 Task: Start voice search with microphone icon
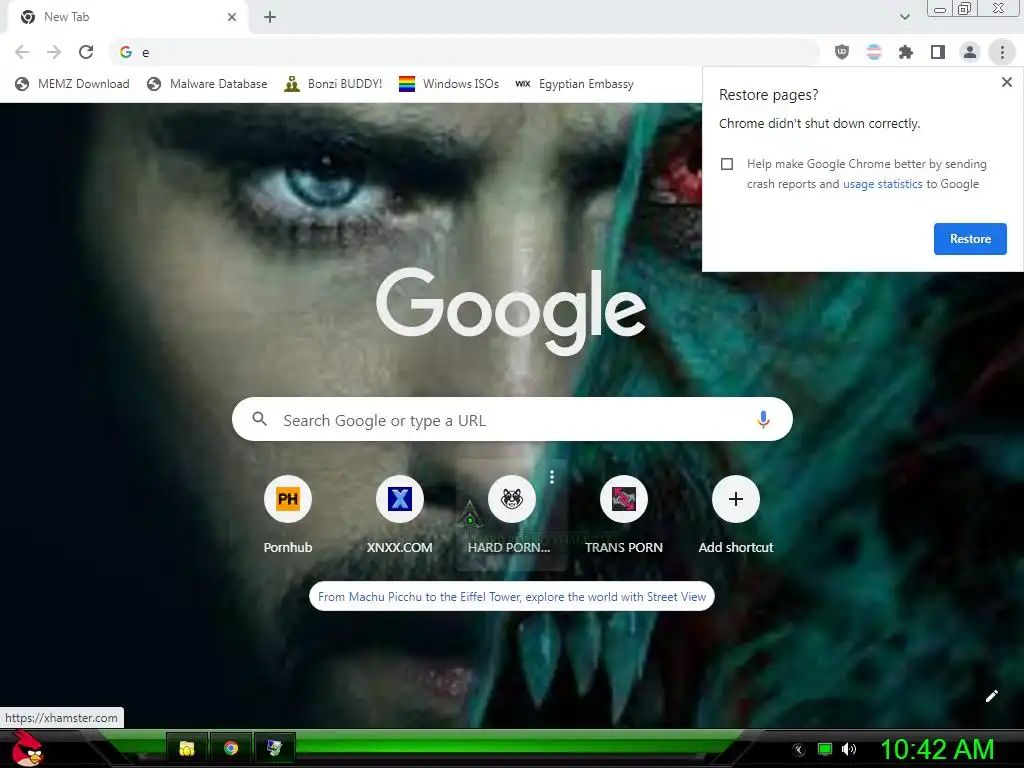tap(763, 419)
